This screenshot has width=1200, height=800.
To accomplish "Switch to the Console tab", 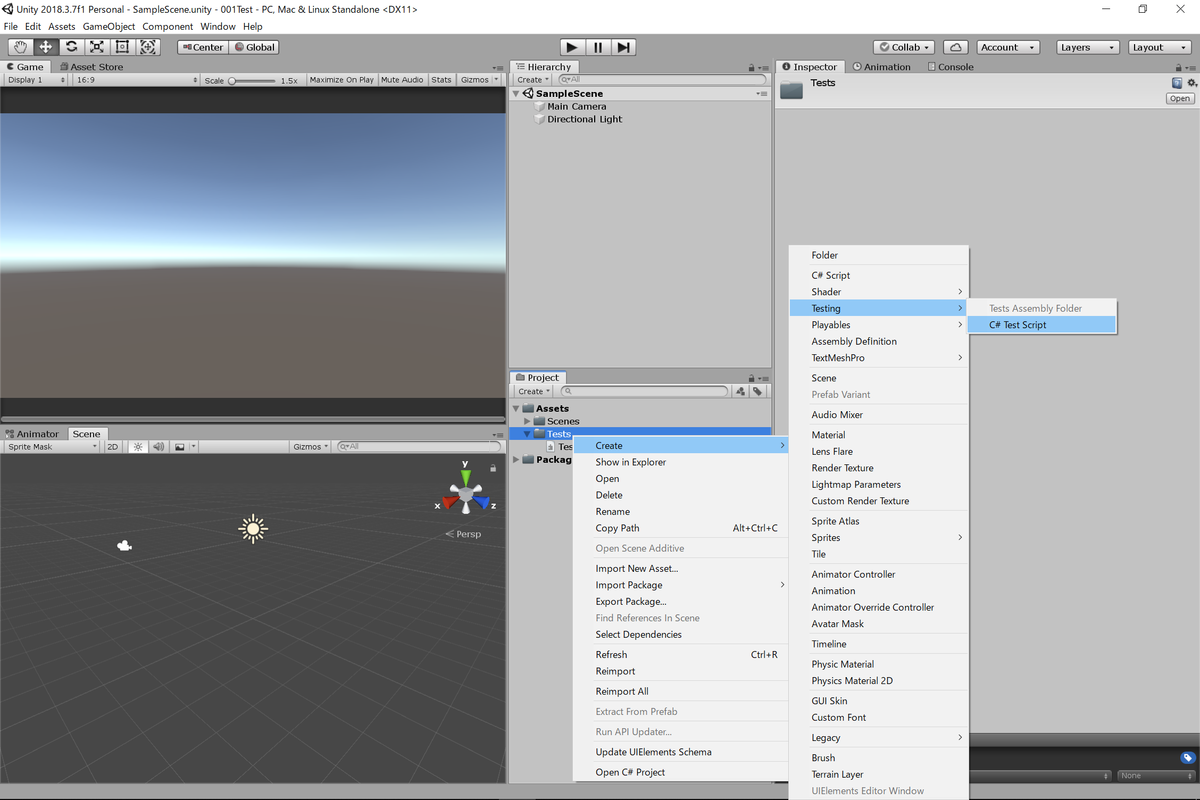I will [x=950, y=67].
